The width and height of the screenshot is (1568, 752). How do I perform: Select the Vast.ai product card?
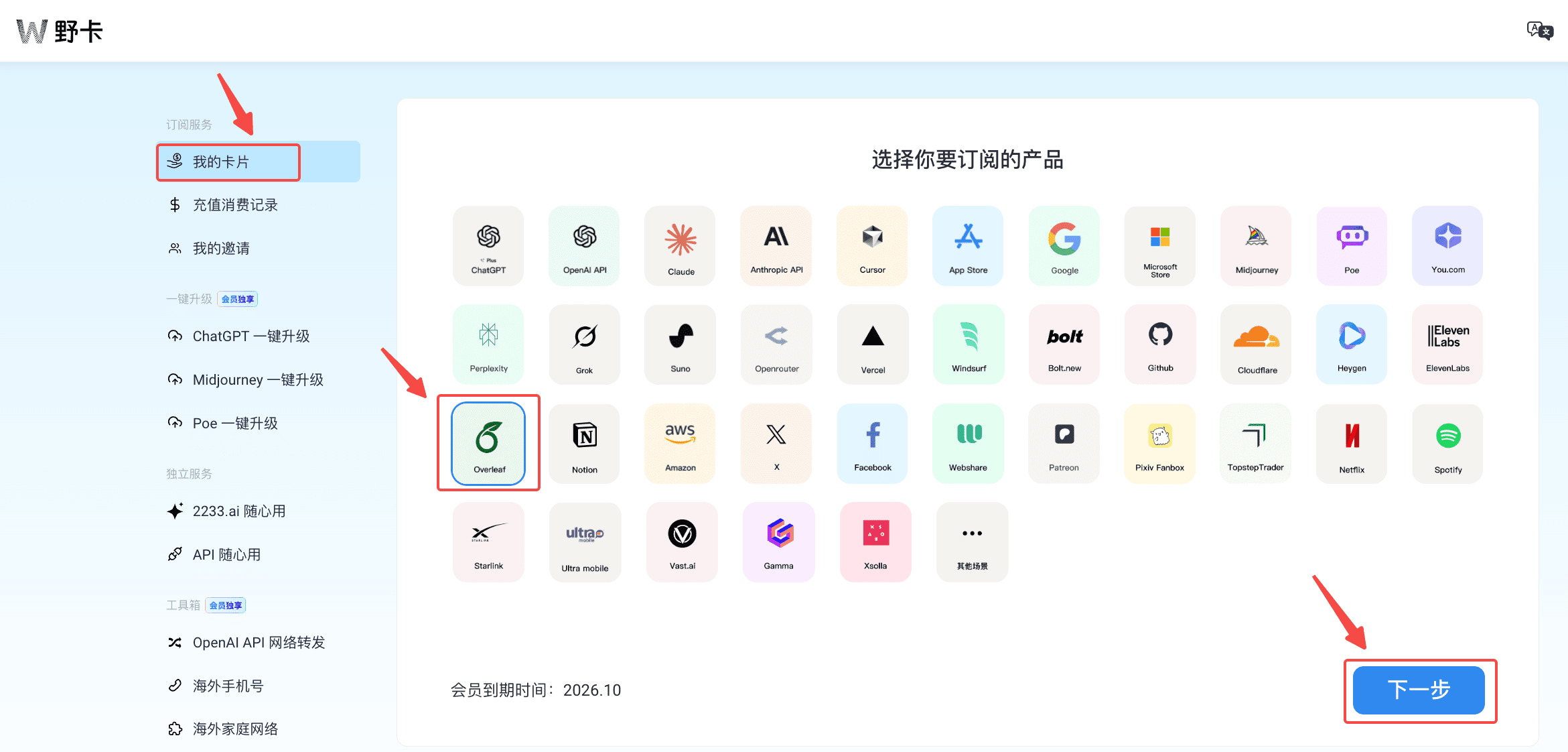682,542
